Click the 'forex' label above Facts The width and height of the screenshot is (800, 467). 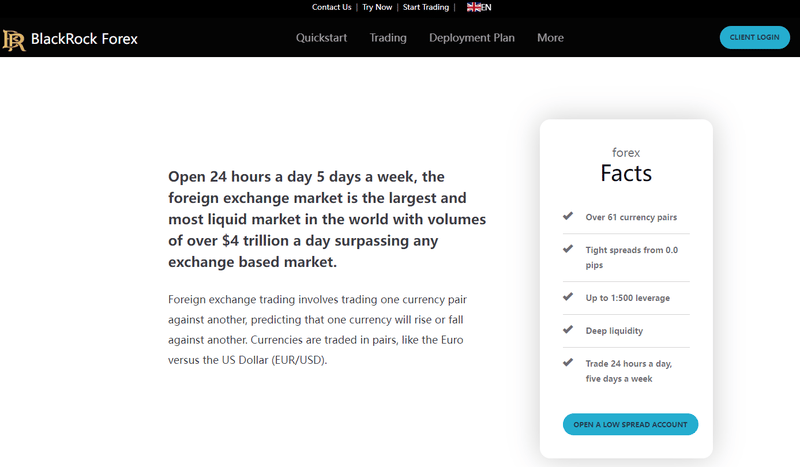(x=626, y=153)
